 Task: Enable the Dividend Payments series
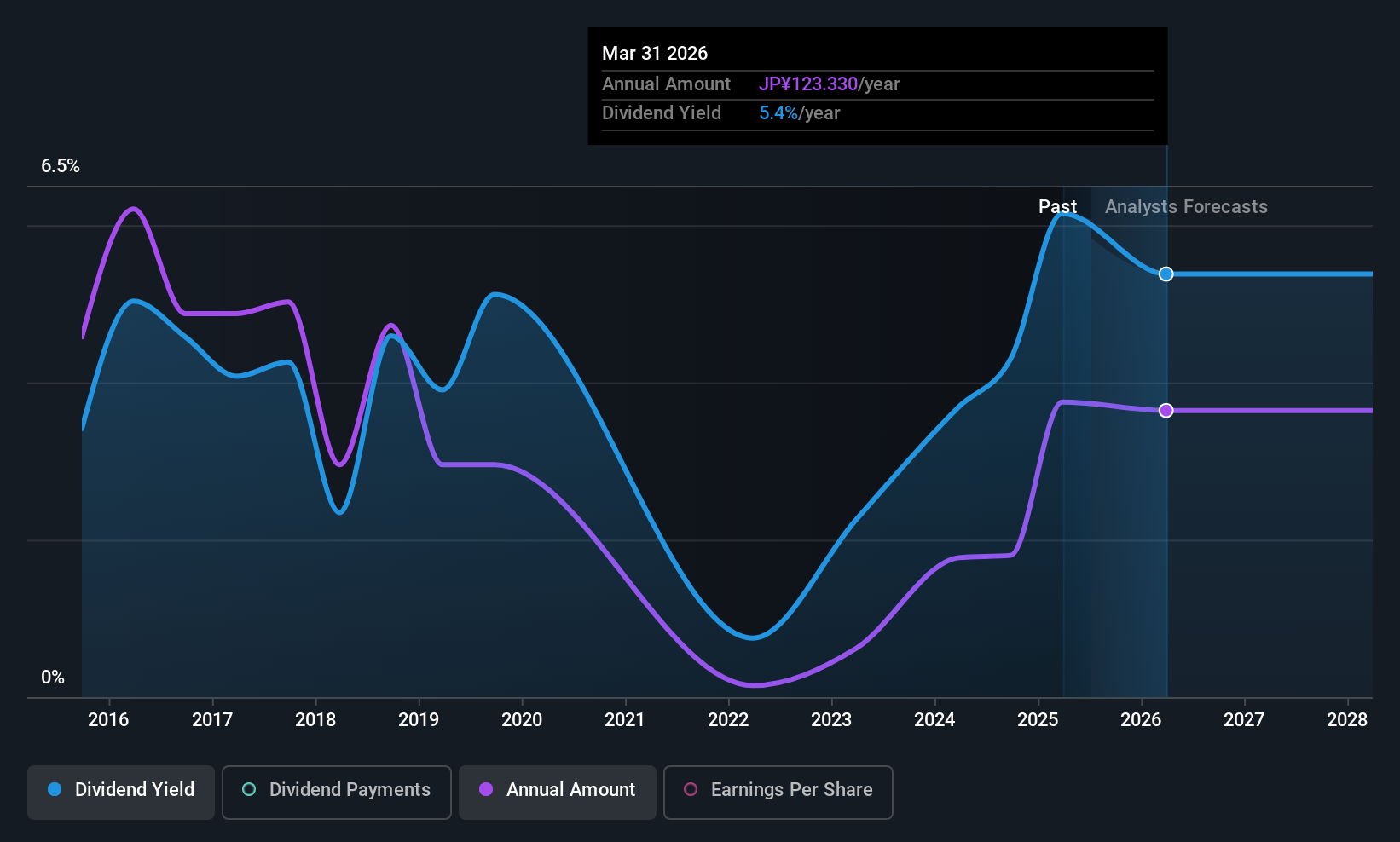tap(336, 793)
